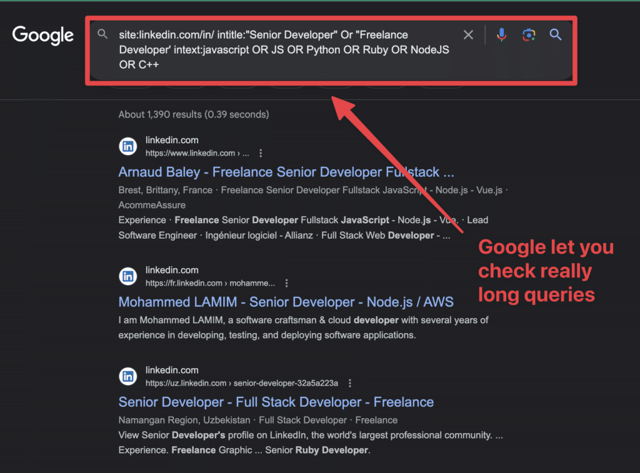The height and width of the screenshot is (473, 640).
Task: Focus the search query text field
Action: point(284,50)
